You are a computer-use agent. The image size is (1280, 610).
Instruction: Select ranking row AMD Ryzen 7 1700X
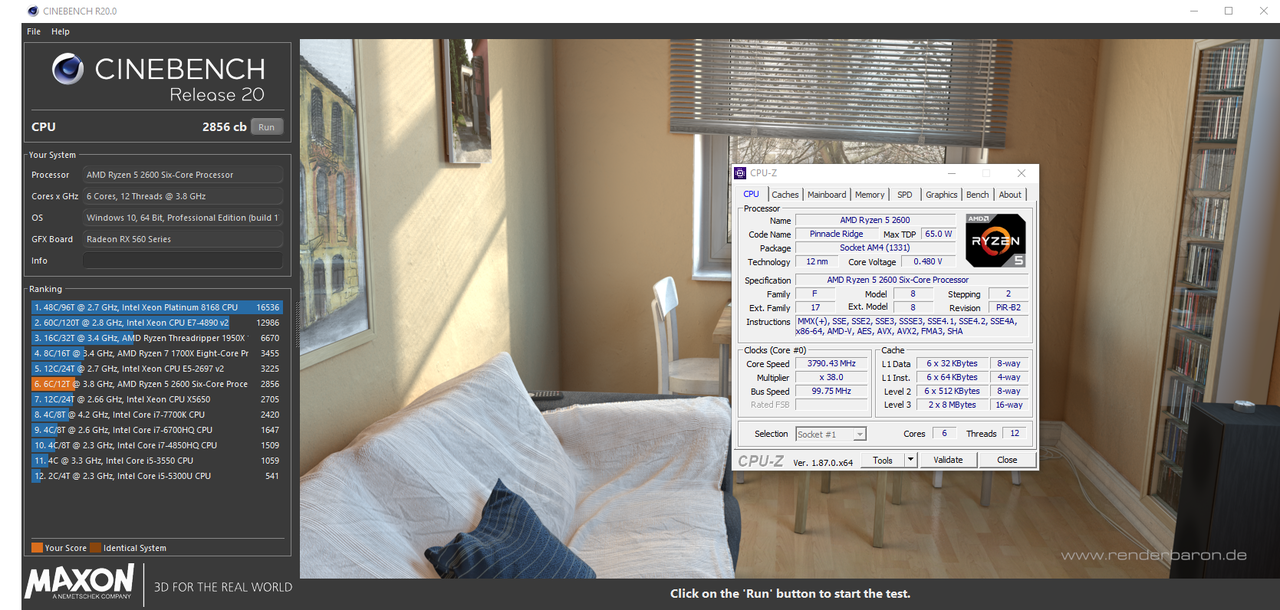coord(157,353)
